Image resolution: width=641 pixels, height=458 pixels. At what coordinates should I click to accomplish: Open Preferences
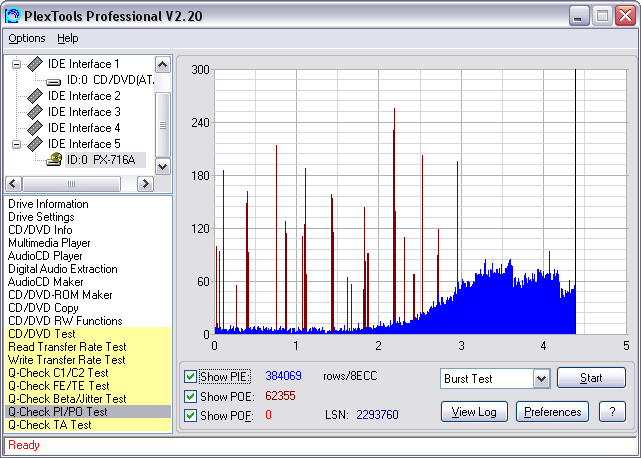pos(552,412)
